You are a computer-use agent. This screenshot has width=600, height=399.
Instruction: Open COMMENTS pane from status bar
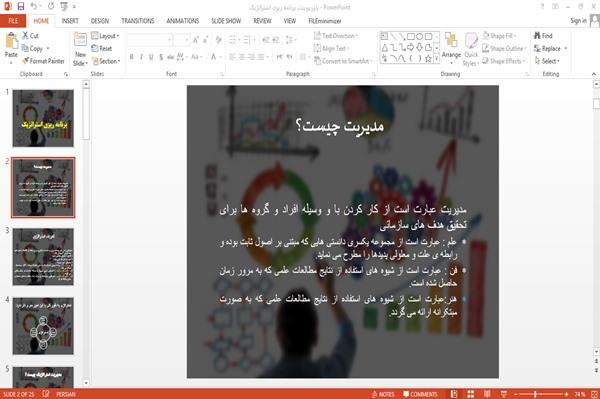(x=420, y=394)
